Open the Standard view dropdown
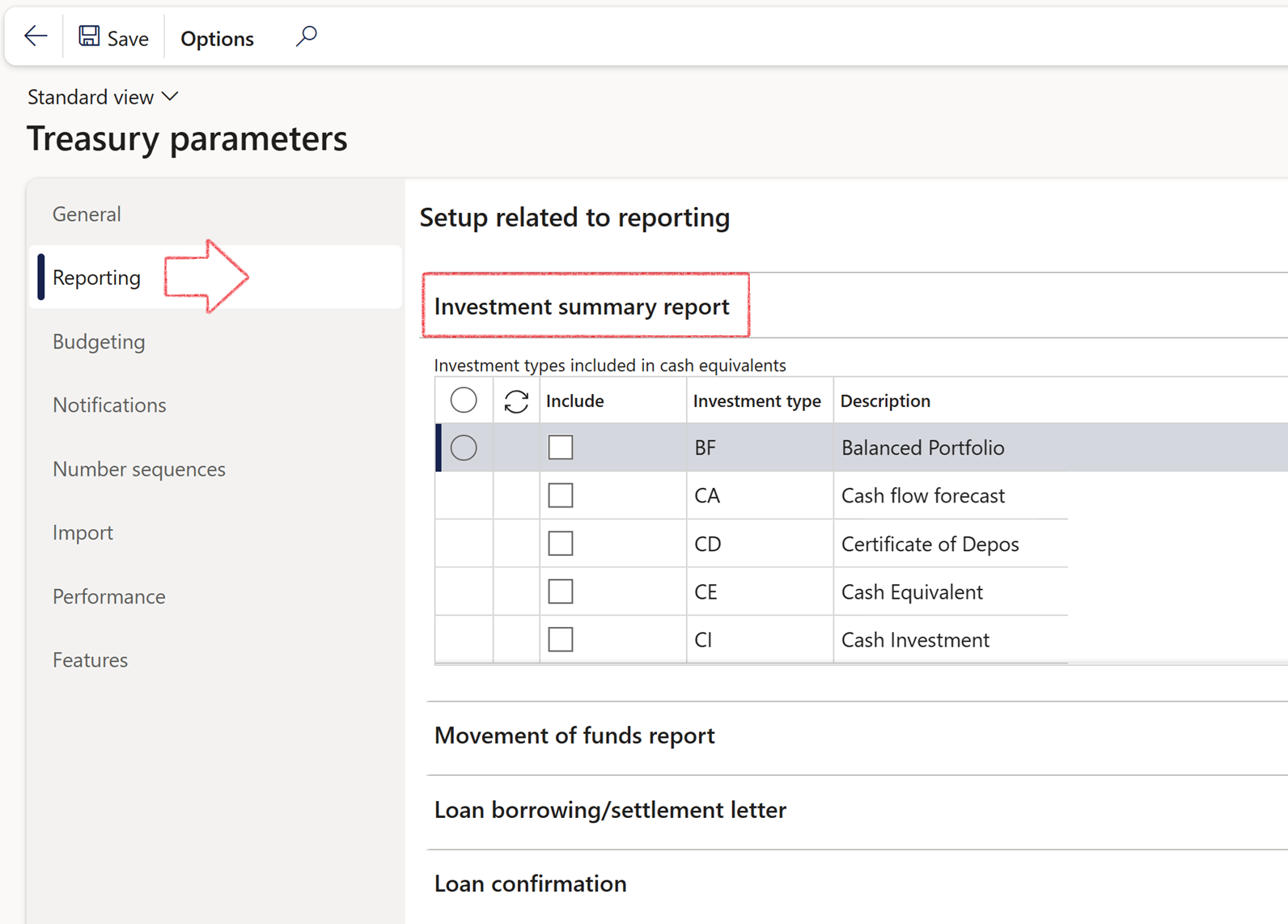 (103, 97)
